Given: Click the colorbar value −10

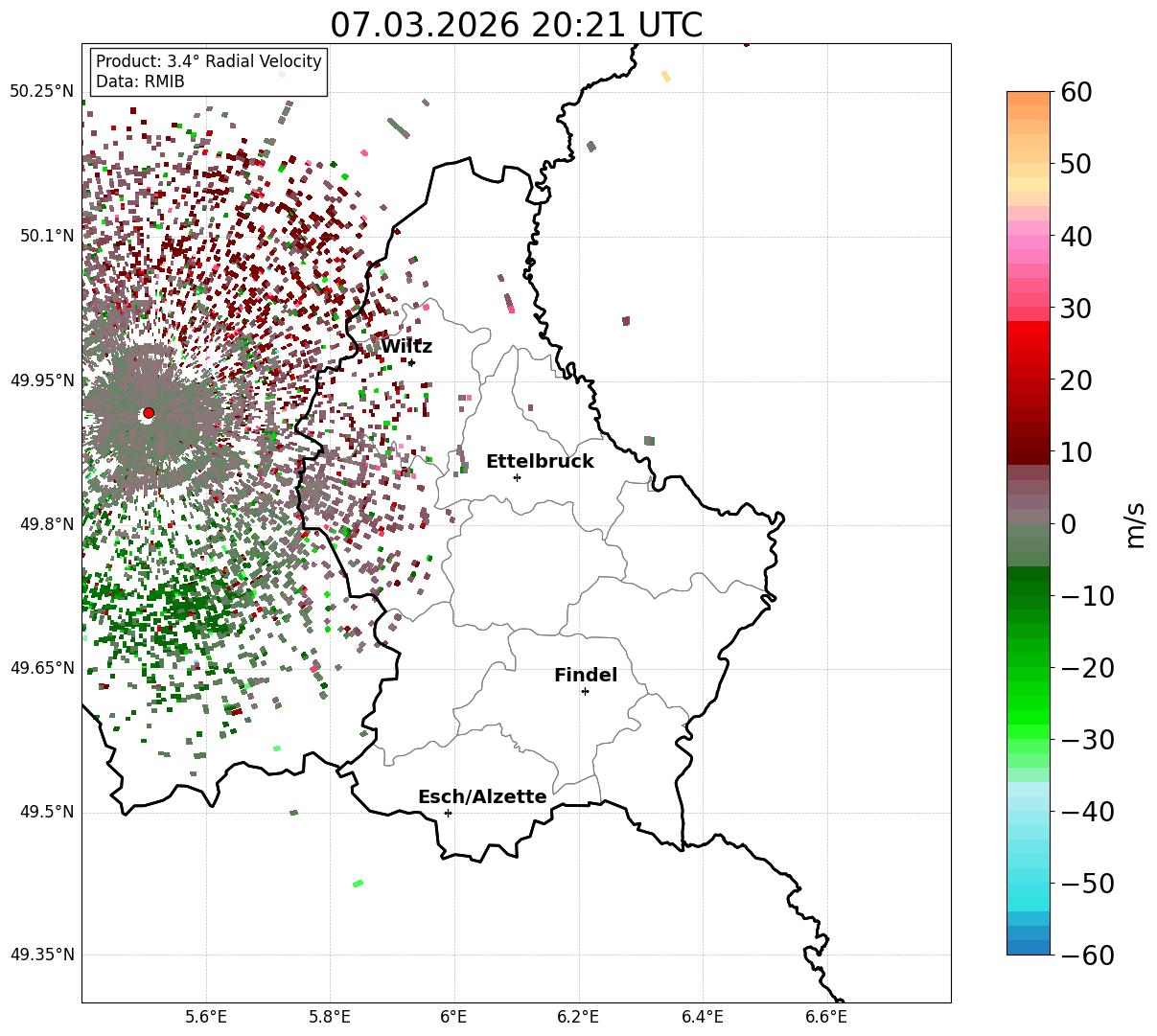Looking at the screenshot, I should point(1087,595).
